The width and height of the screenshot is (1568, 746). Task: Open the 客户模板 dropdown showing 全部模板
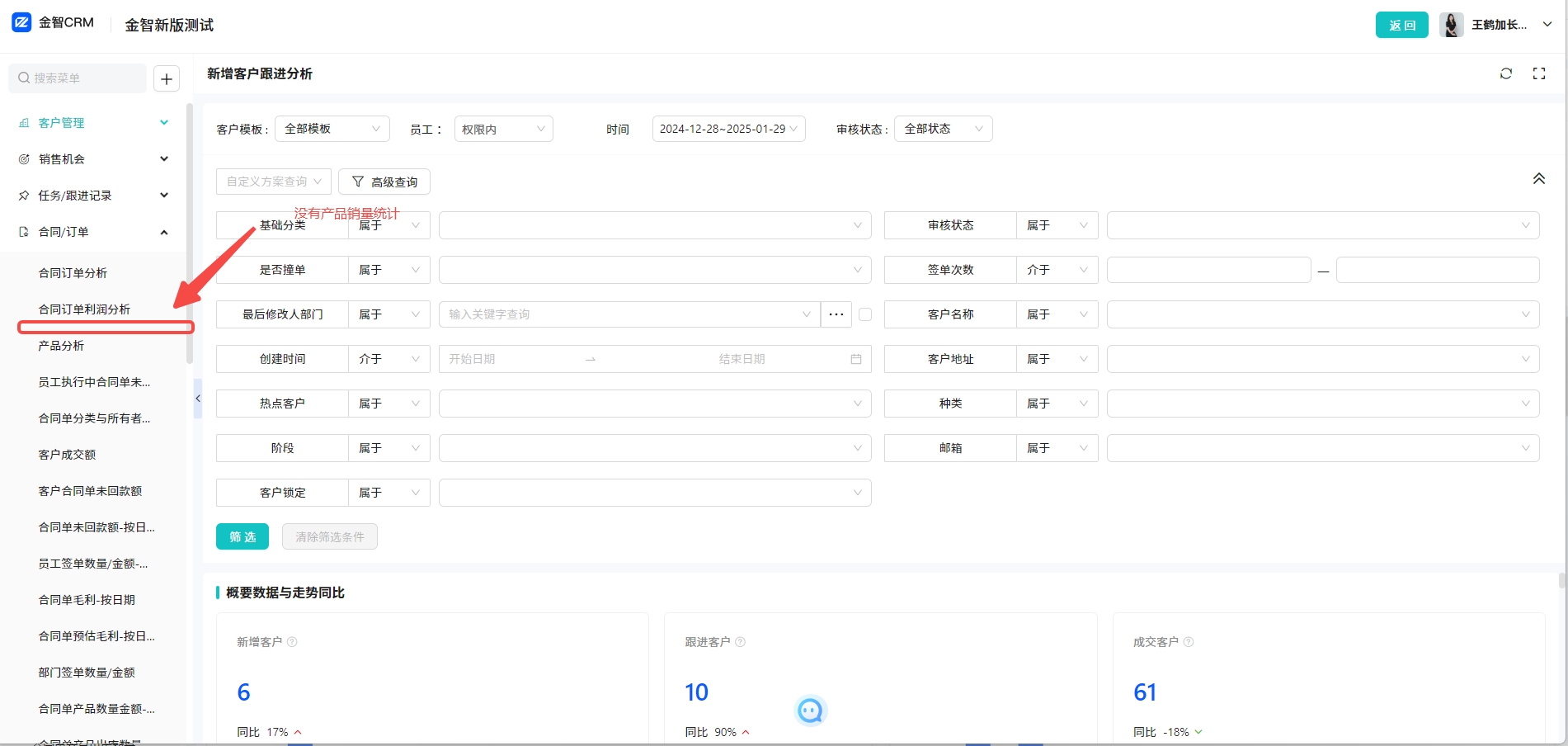(332, 129)
